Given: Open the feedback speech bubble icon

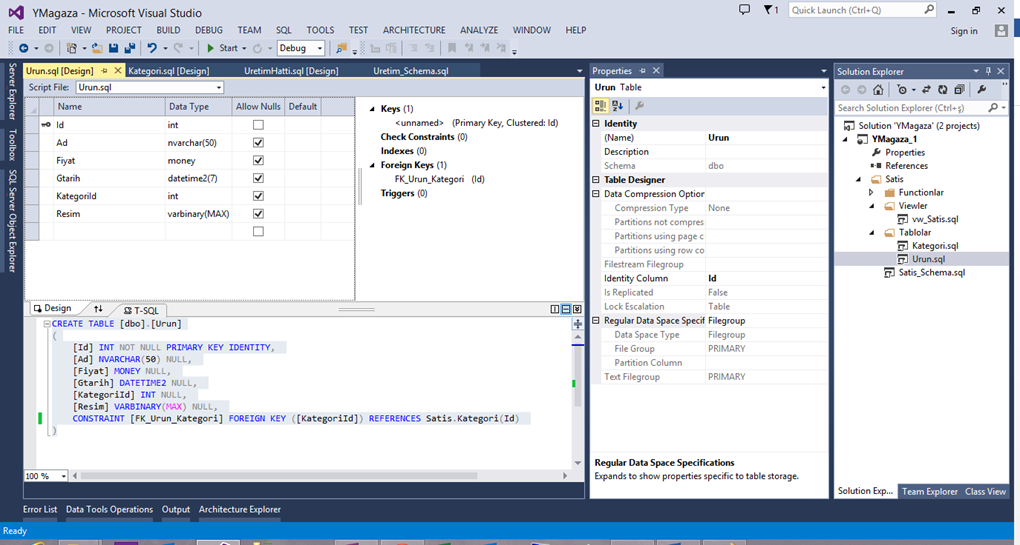Looking at the screenshot, I should 744,10.
